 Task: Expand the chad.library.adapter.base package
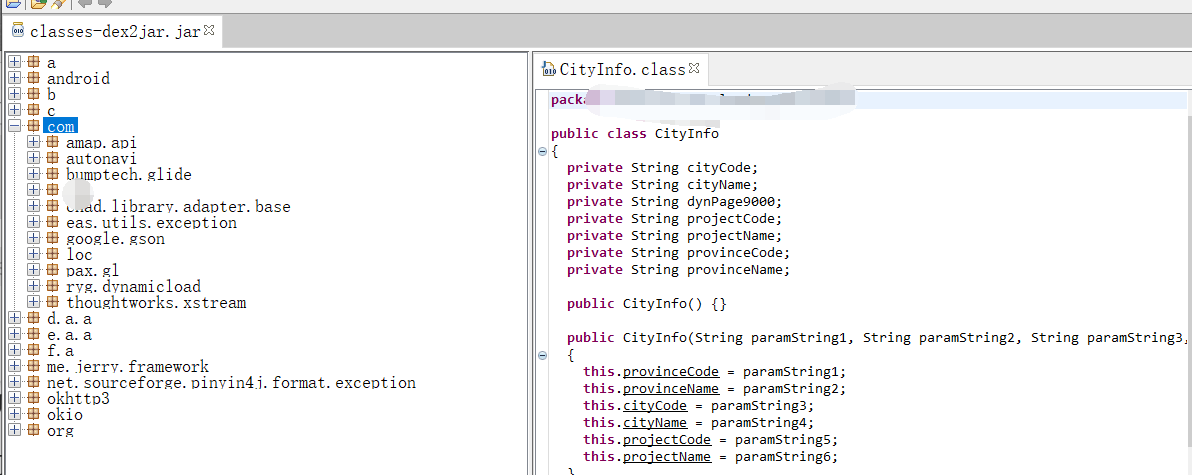click(33, 205)
